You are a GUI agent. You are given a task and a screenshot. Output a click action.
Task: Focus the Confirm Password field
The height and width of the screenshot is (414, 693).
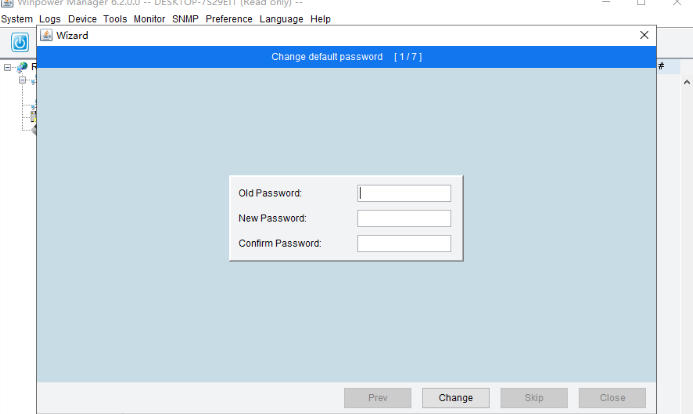coord(404,243)
